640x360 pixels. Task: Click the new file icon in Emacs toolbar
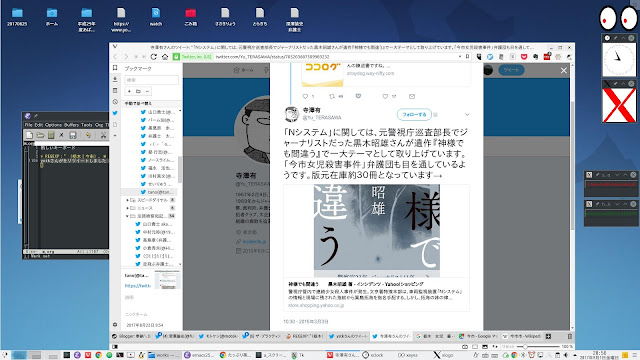[x=29, y=135]
